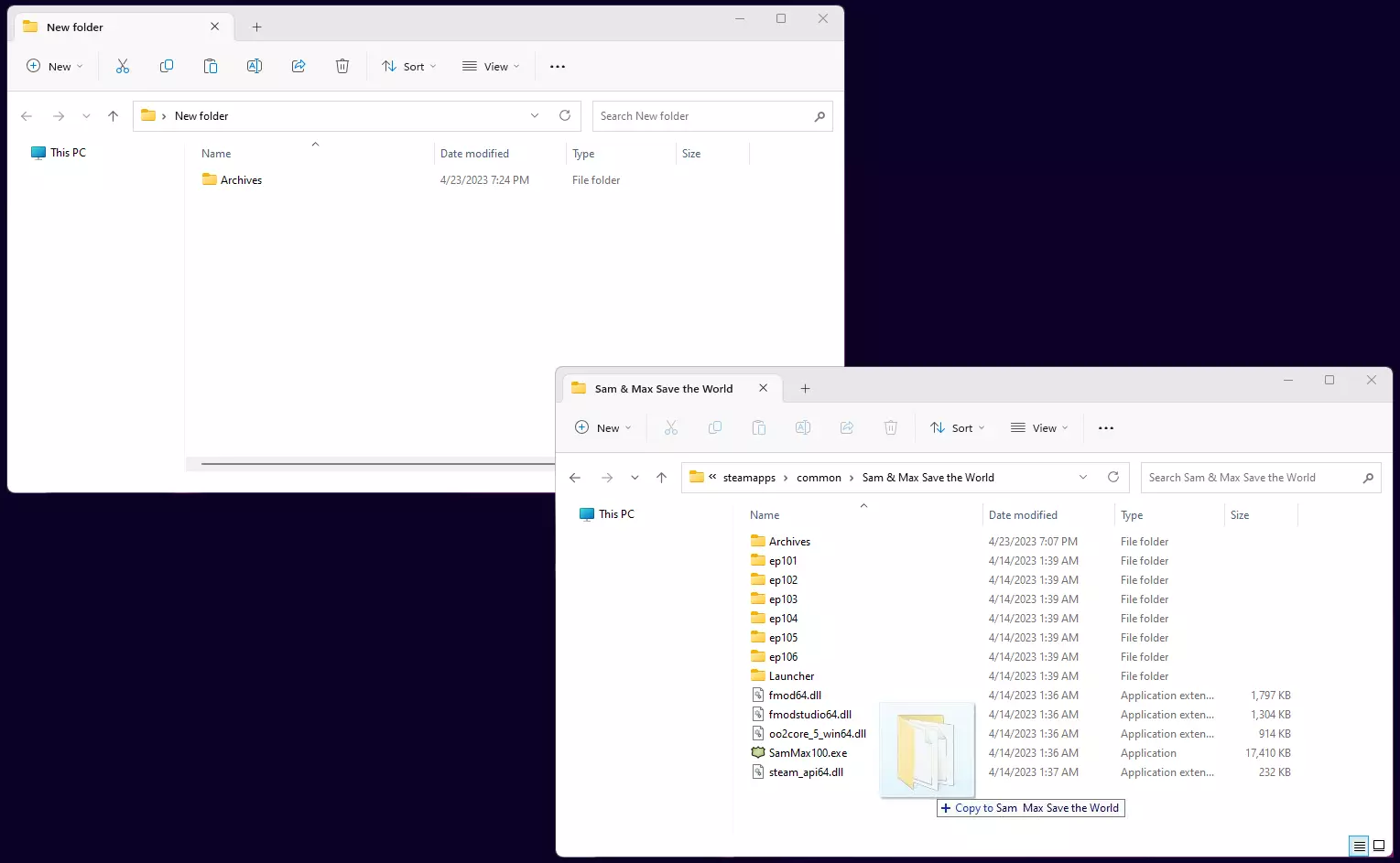Screen dimensions: 1400x863
Task: Click the Search New folder box
Action: tap(712, 116)
